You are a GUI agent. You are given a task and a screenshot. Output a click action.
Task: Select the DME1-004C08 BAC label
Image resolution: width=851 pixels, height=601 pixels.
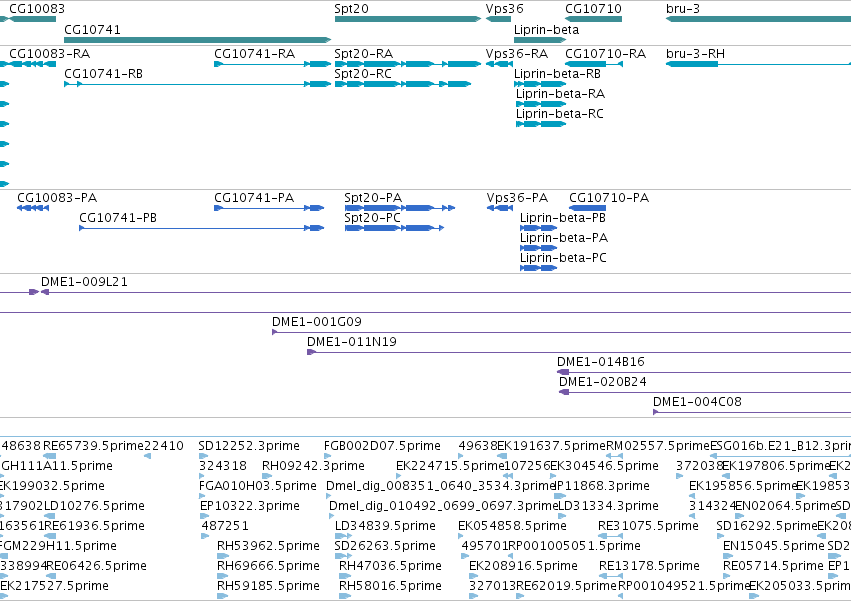697,402
